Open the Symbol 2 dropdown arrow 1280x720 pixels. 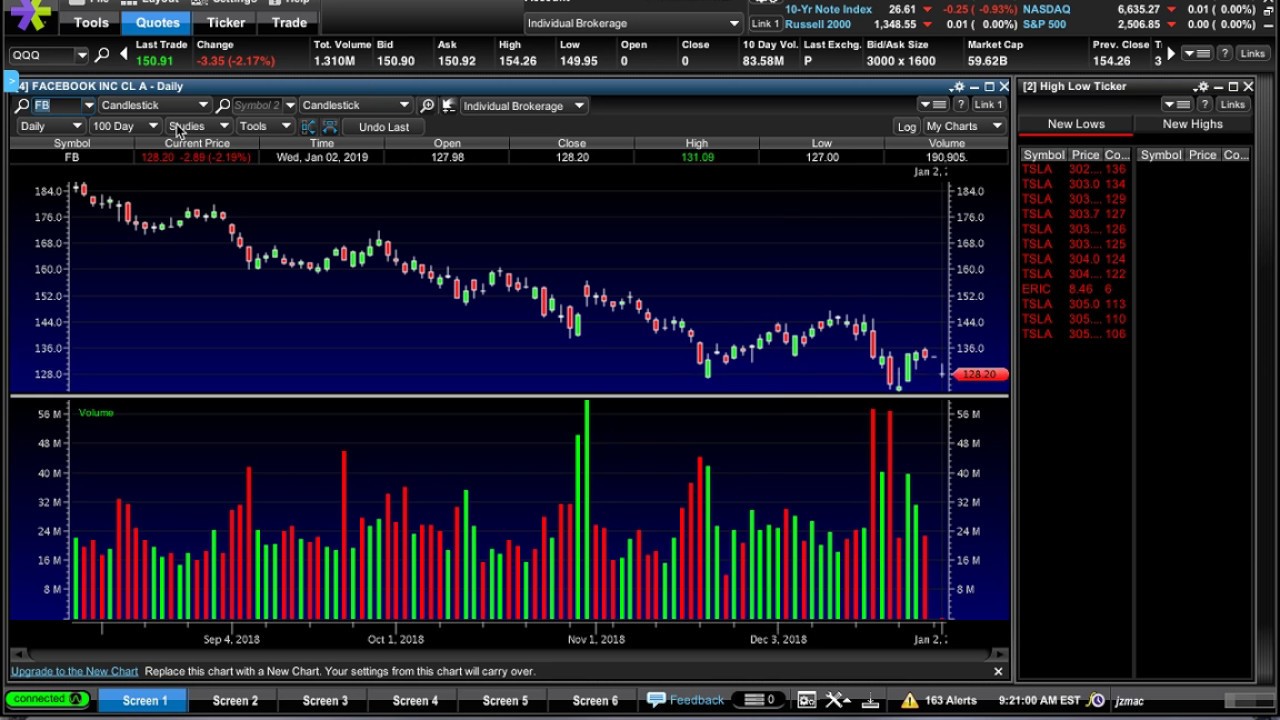tap(290, 105)
